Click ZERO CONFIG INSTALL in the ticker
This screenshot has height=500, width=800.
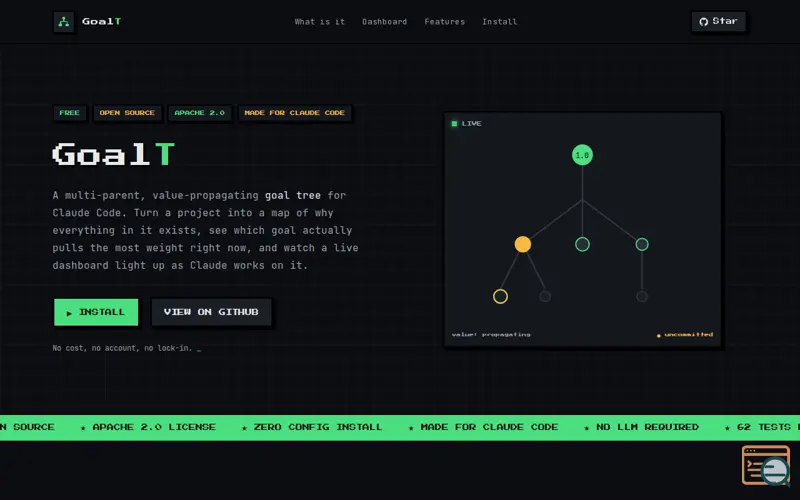pyautogui.click(x=317, y=427)
